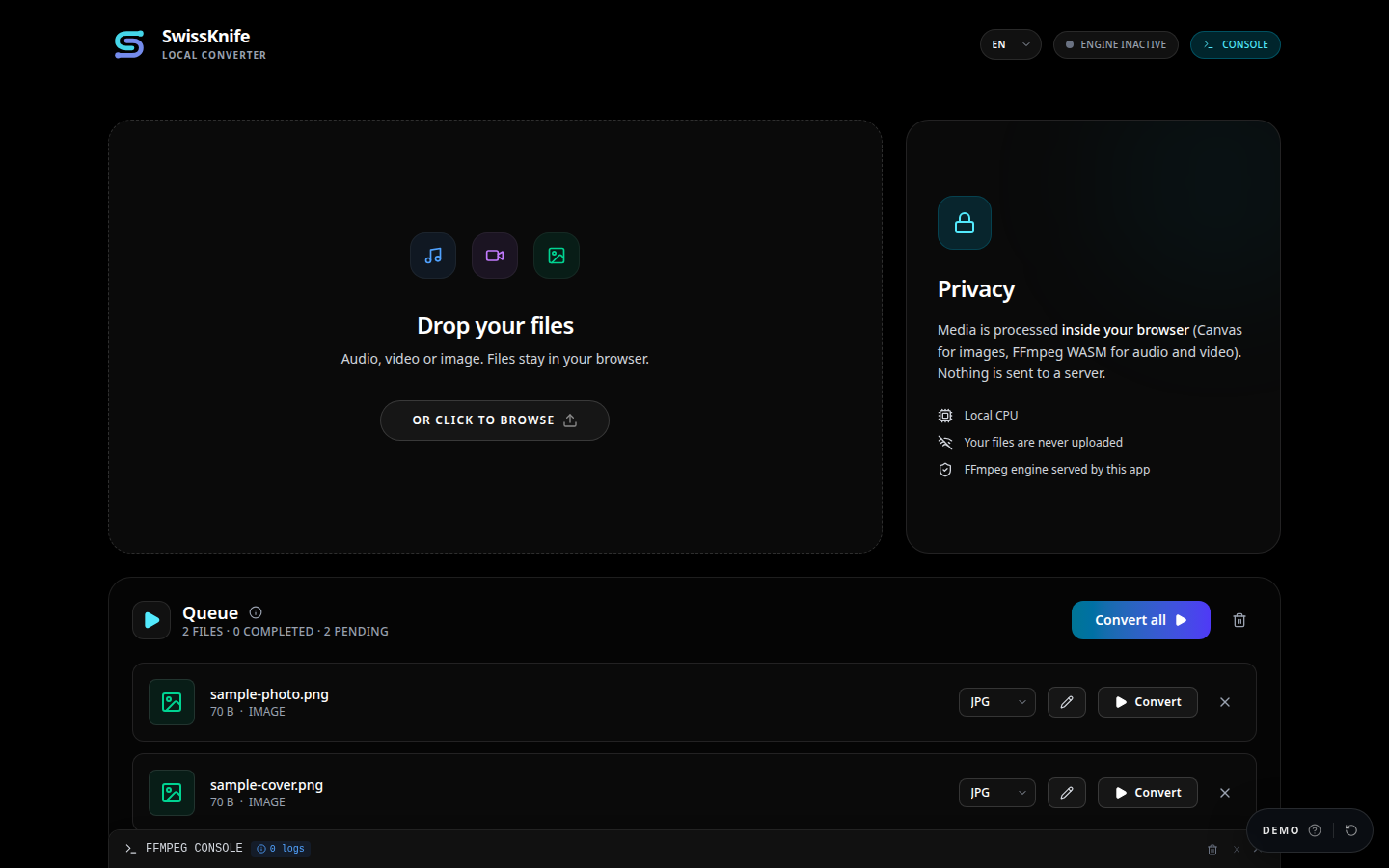Clear the queue with trash icon
The image size is (1389, 868).
(x=1239, y=620)
